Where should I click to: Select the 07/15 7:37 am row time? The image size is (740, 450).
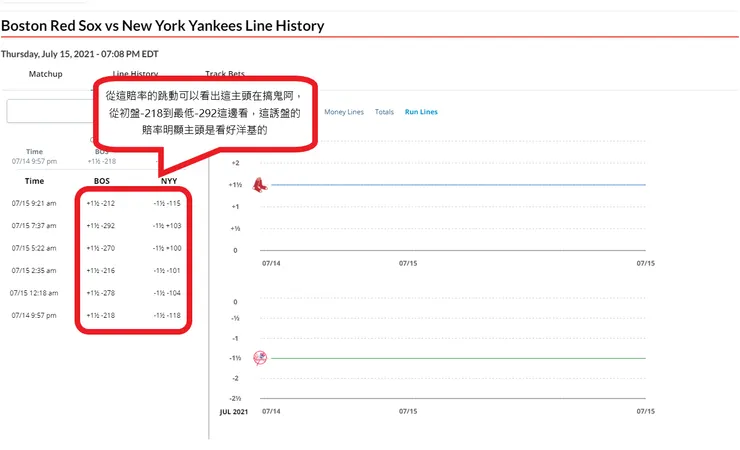pyautogui.click(x=34, y=225)
